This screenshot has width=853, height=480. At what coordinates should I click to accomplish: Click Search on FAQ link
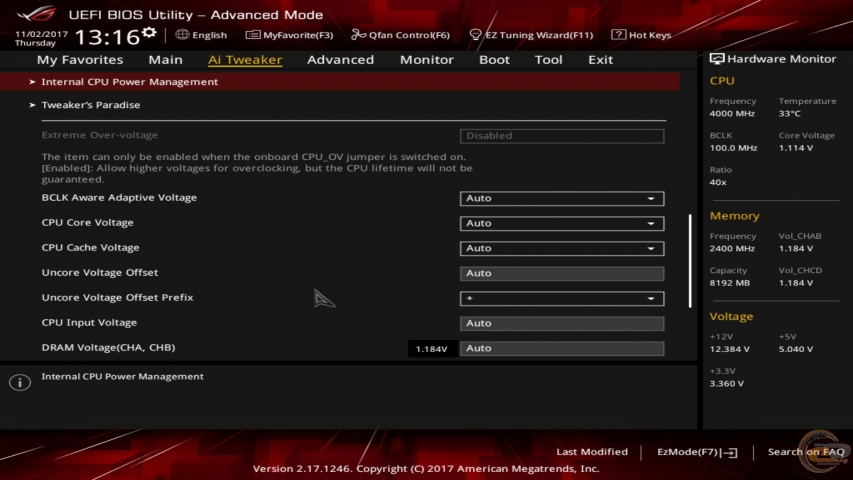coord(806,452)
